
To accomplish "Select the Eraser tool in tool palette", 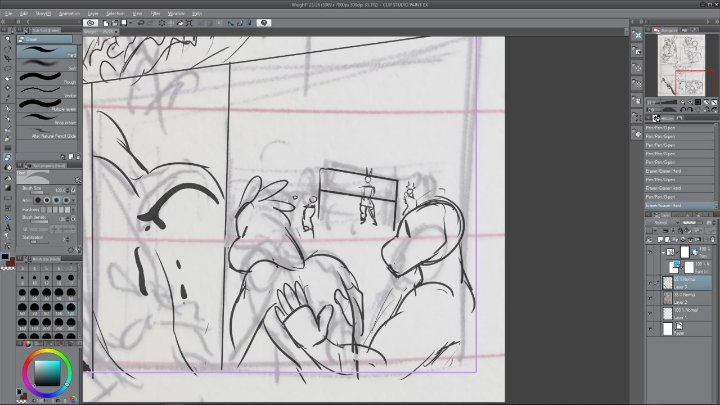I will click(8, 158).
